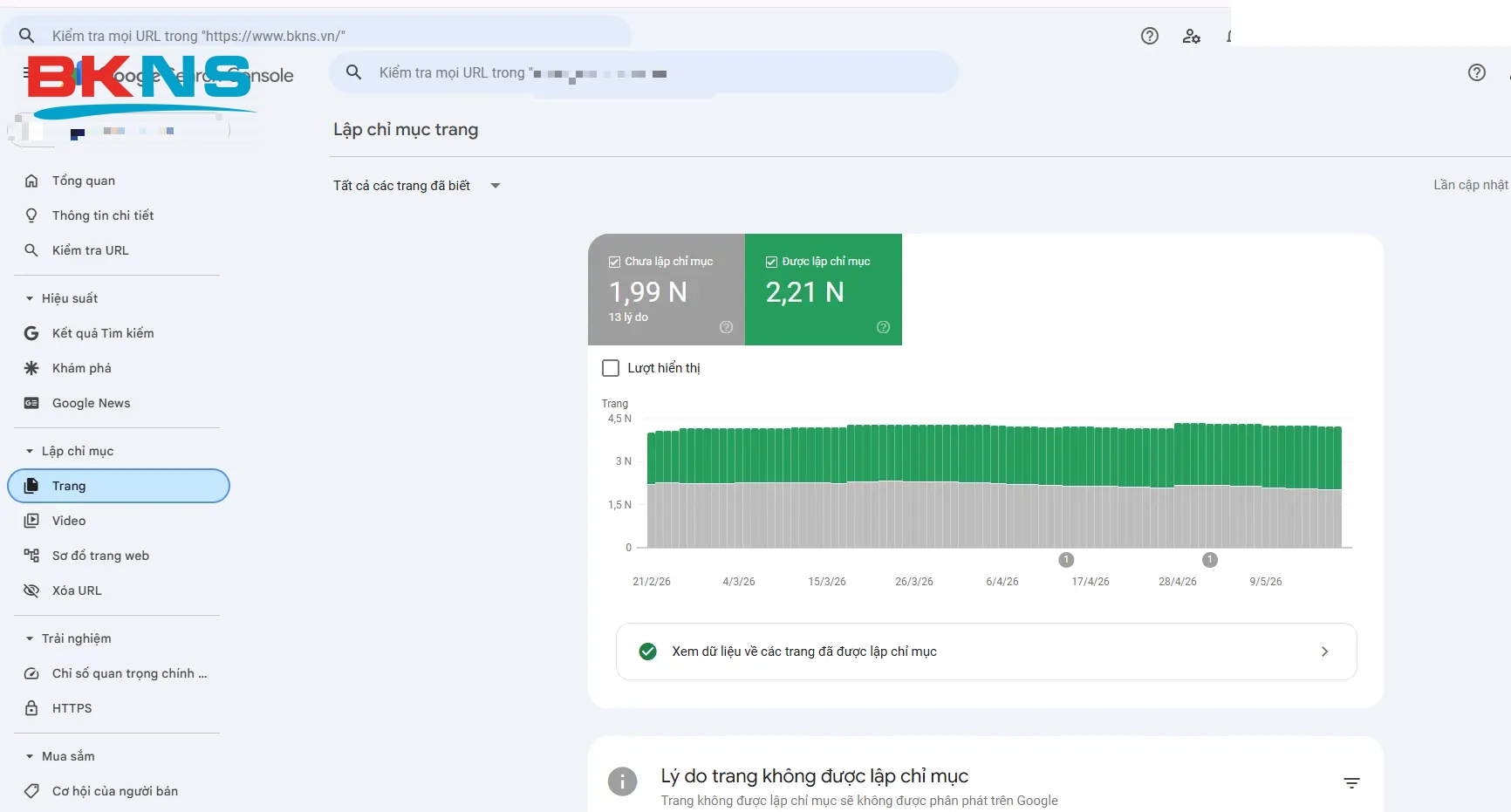Toggle the Chưa lập chỉ mục checkbox

pos(614,262)
